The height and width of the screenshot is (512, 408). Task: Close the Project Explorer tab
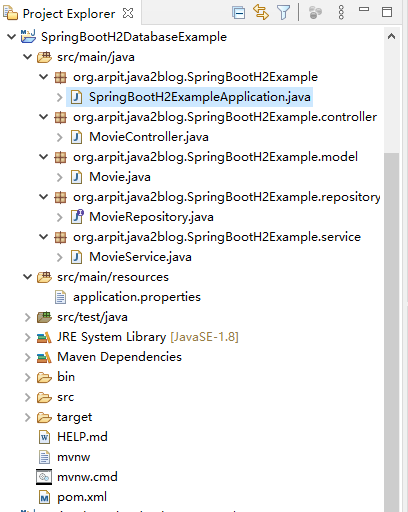128,13
